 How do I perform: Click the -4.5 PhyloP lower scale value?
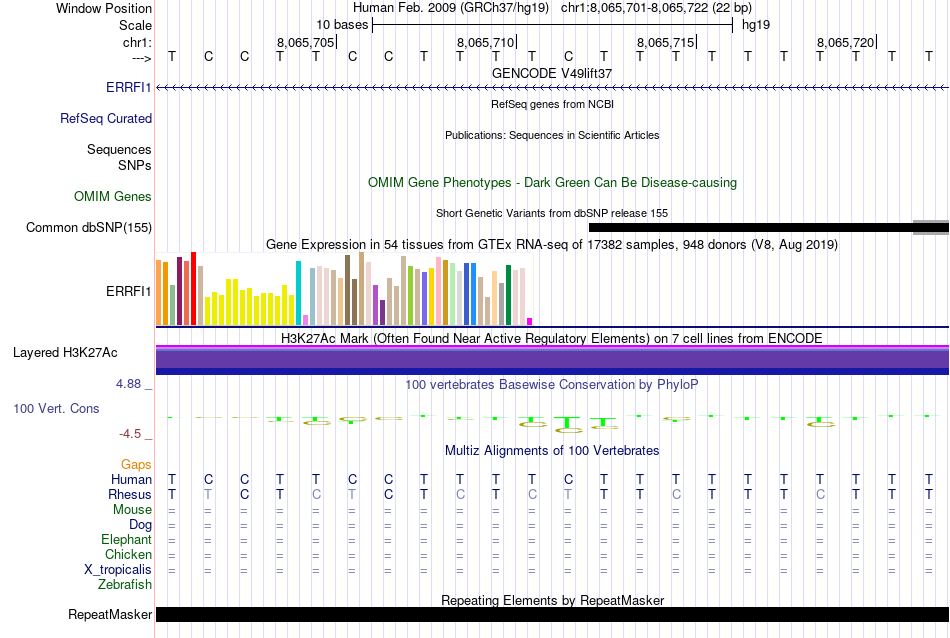[x=130, y=434]
